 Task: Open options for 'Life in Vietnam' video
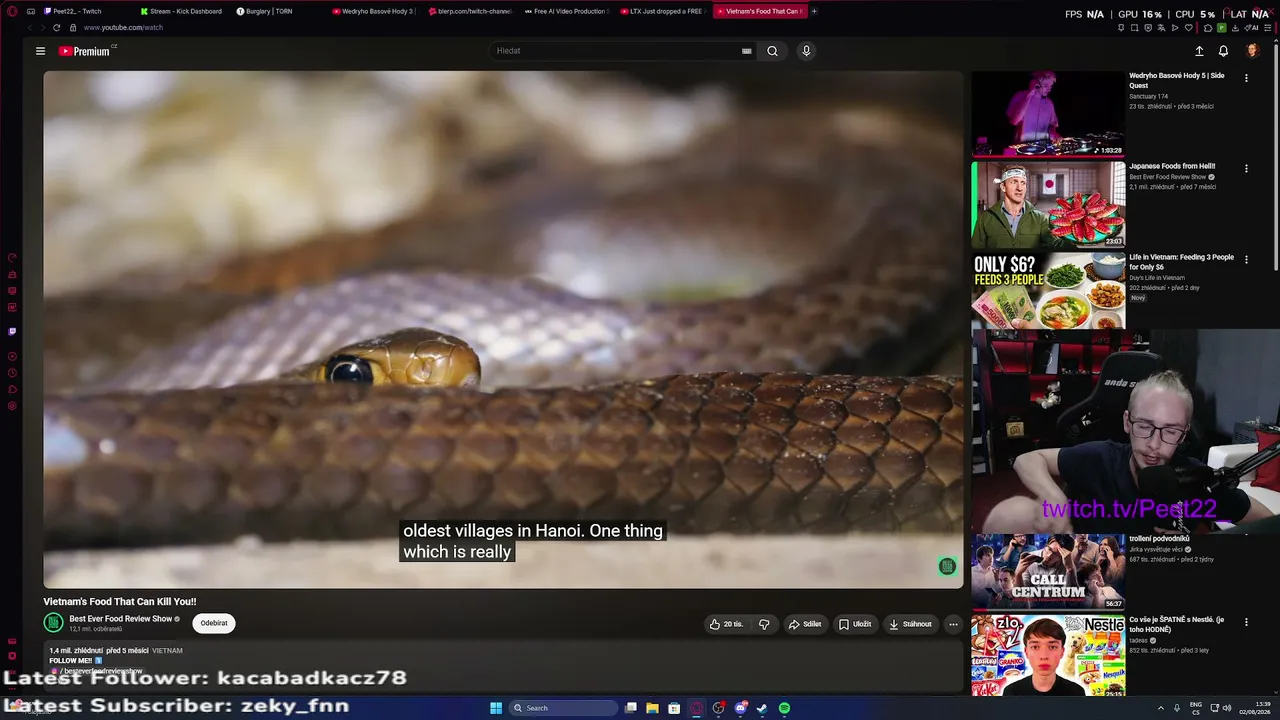(1246, 259)
